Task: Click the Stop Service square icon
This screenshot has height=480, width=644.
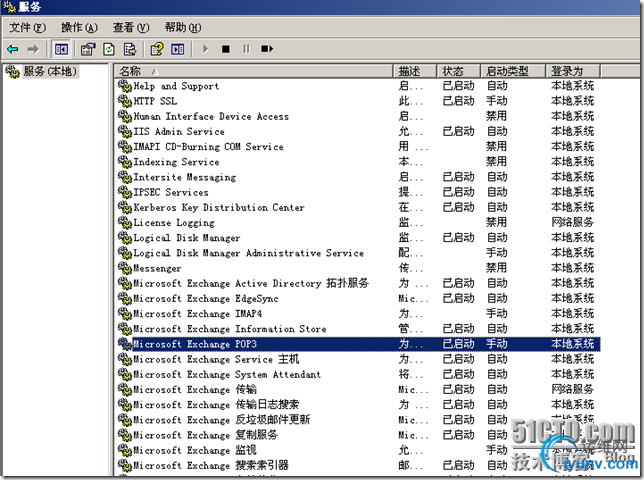Action: point(225,49)
